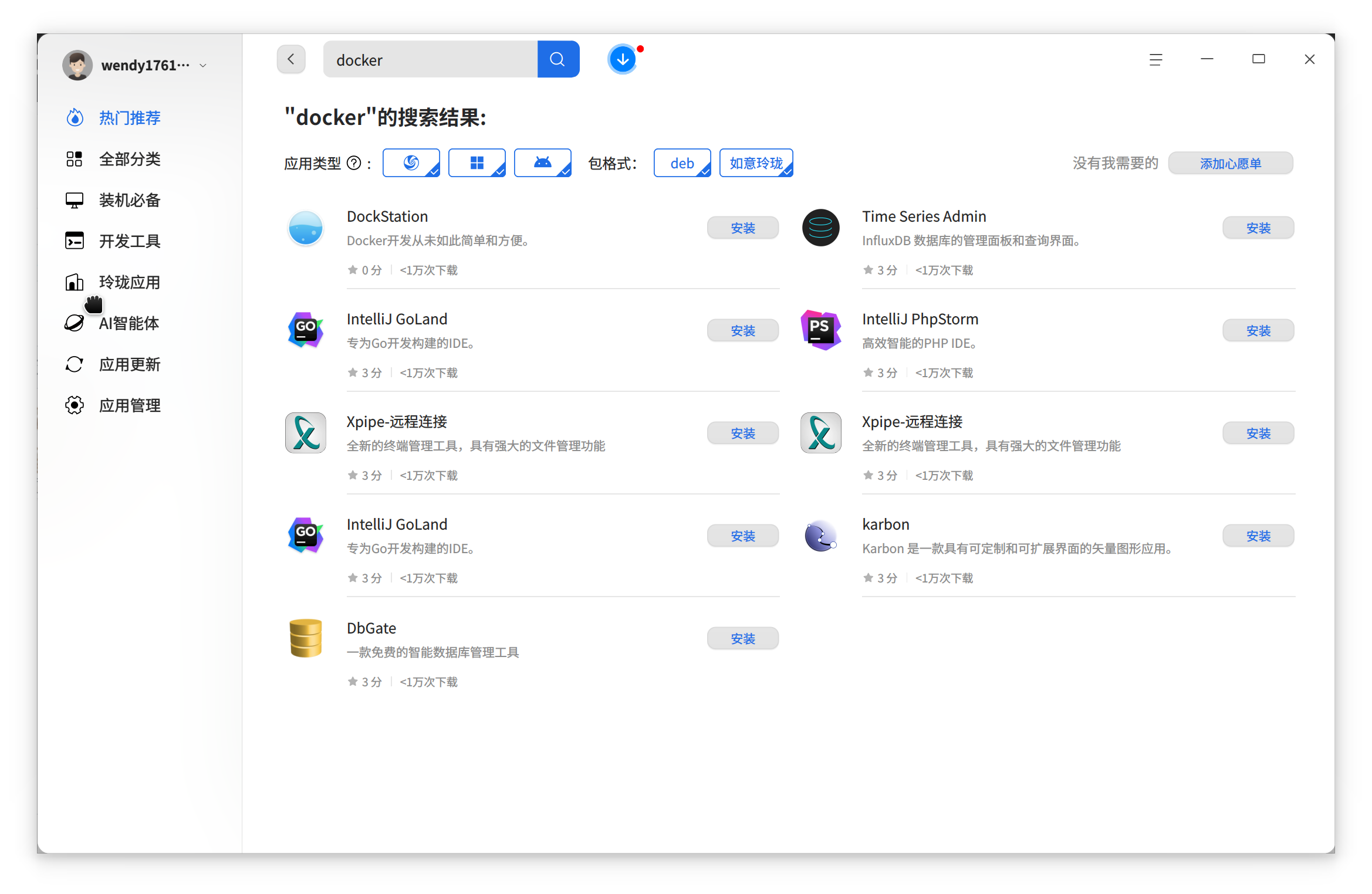Expand the wendy1761 account dropdown
Image resolution: width=1372 pixels, height=894 pixels.
[203, 65]
